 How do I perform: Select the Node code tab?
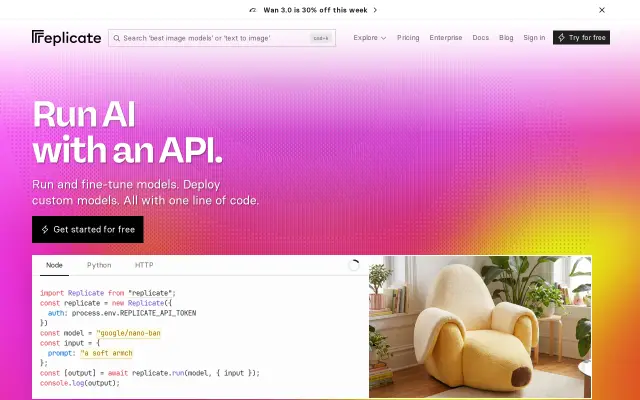54,265
